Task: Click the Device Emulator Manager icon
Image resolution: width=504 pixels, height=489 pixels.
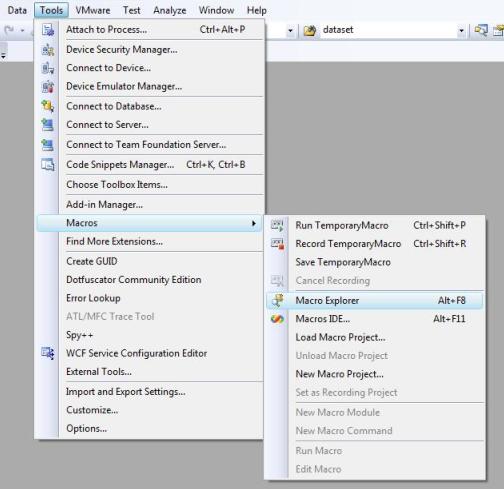Action: coord(48,87)
